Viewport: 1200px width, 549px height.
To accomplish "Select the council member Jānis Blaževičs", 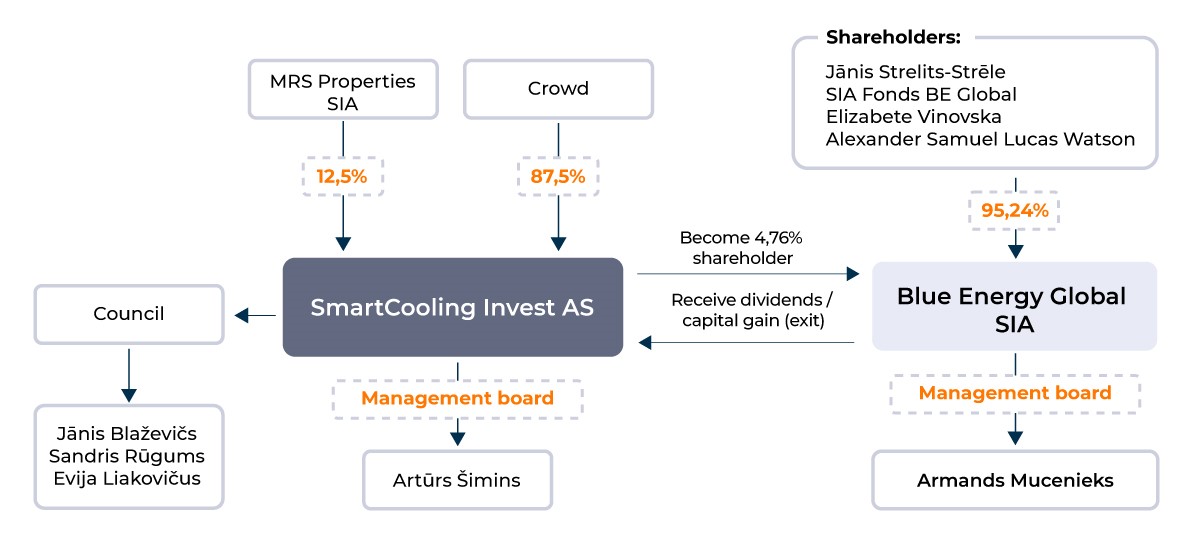I will 127,434.
